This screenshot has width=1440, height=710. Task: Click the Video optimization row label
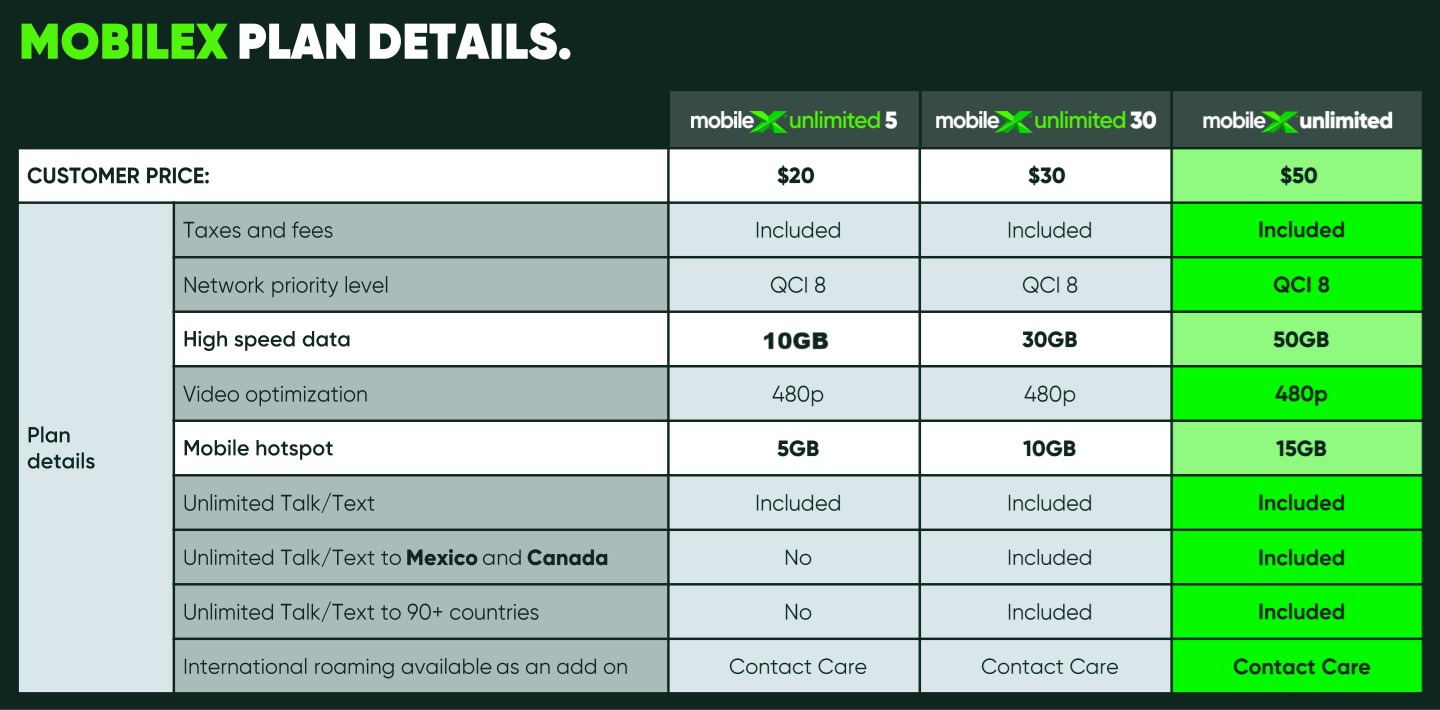tap(275, 394)
